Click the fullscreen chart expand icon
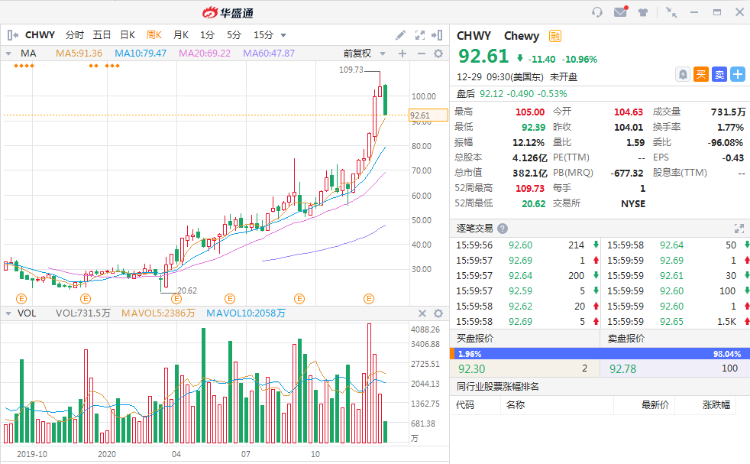This screenshot has width=750, height=464. point(419,35)
